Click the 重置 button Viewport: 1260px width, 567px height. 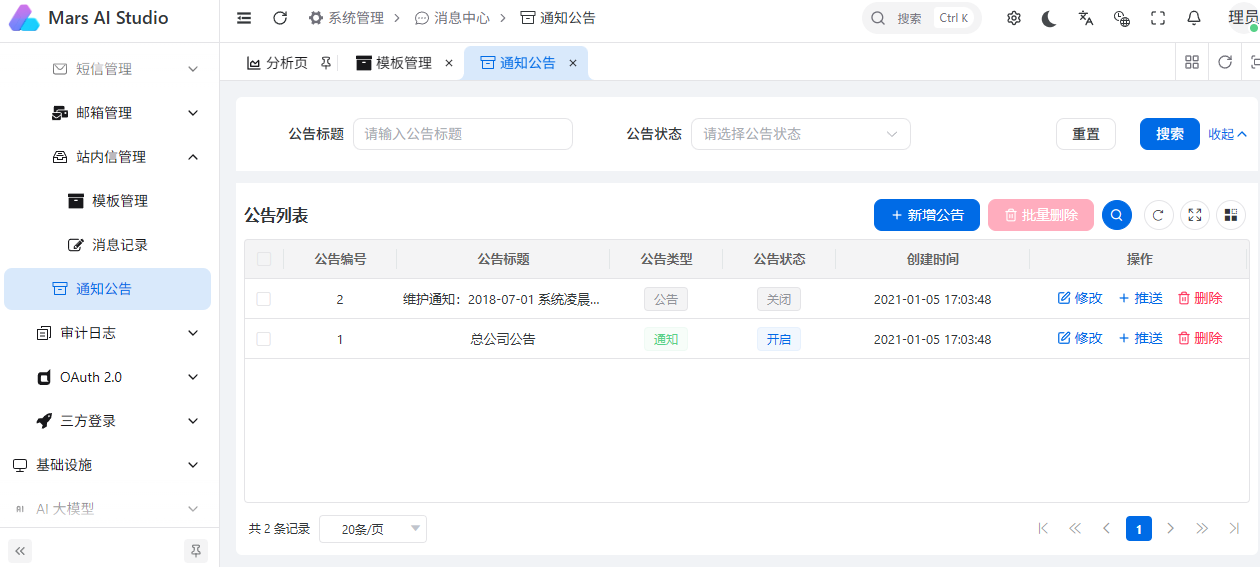(1086, 134)
